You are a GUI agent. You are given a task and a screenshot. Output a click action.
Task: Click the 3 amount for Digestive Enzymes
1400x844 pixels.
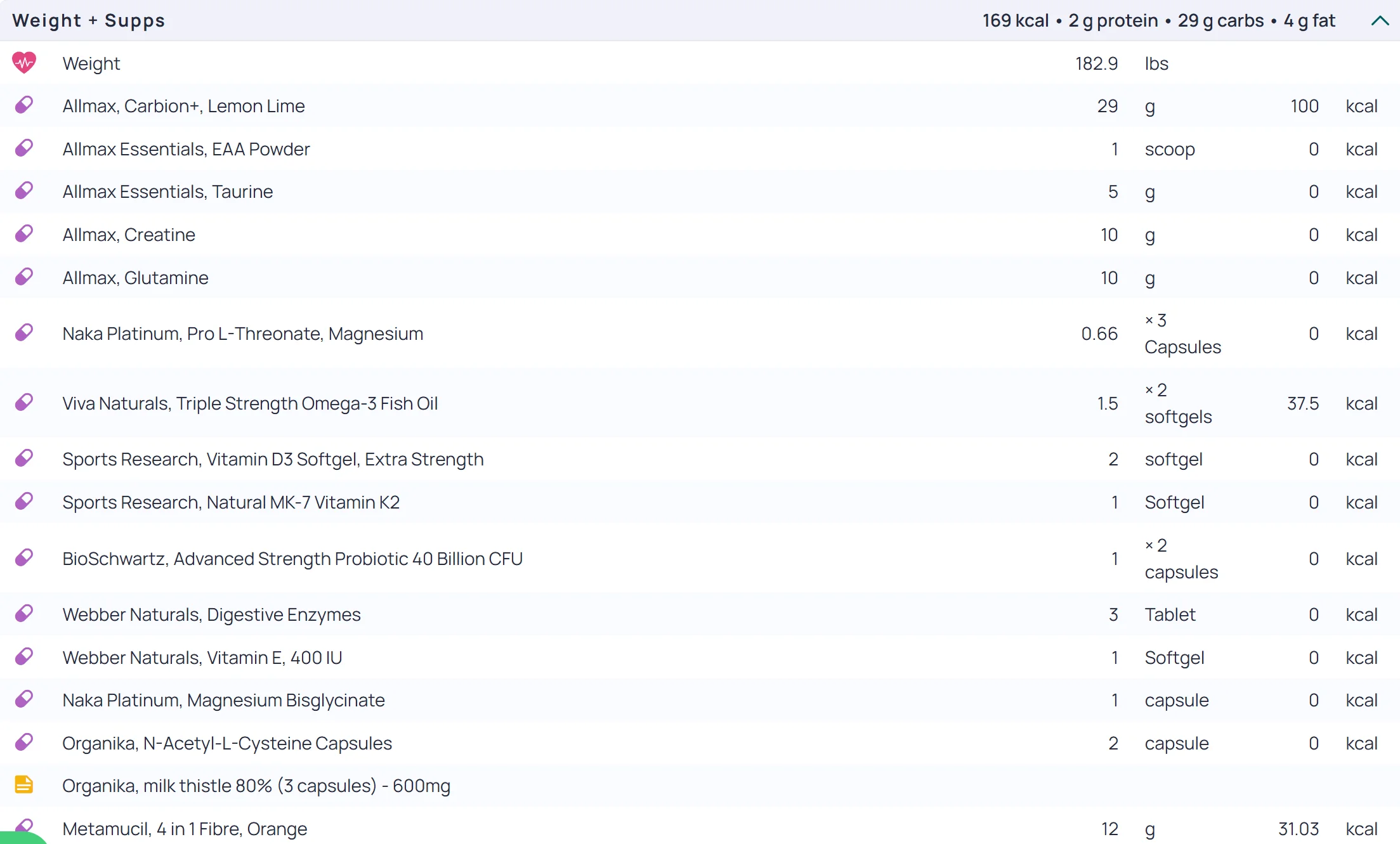coord(1113,614)
